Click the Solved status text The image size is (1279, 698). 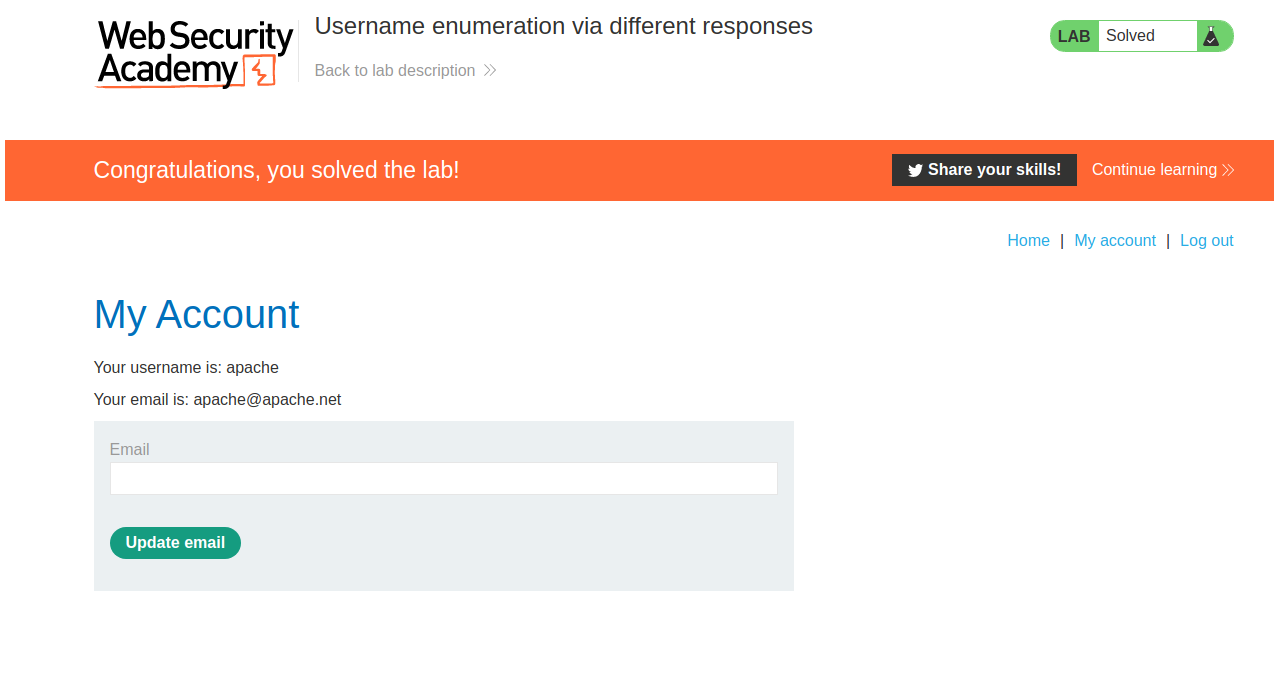point(1130,36)
